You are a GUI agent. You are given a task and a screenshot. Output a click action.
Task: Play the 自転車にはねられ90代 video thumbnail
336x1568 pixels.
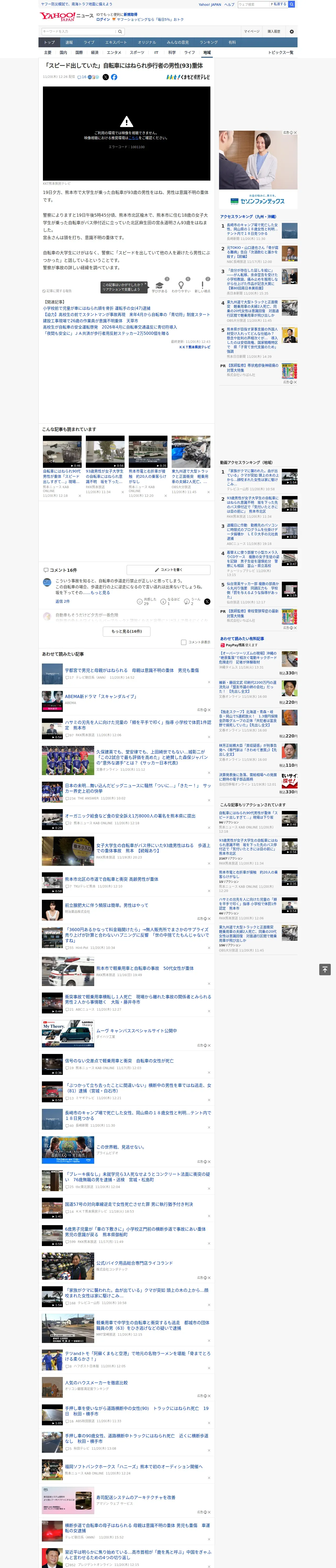(x=62, y=452)
